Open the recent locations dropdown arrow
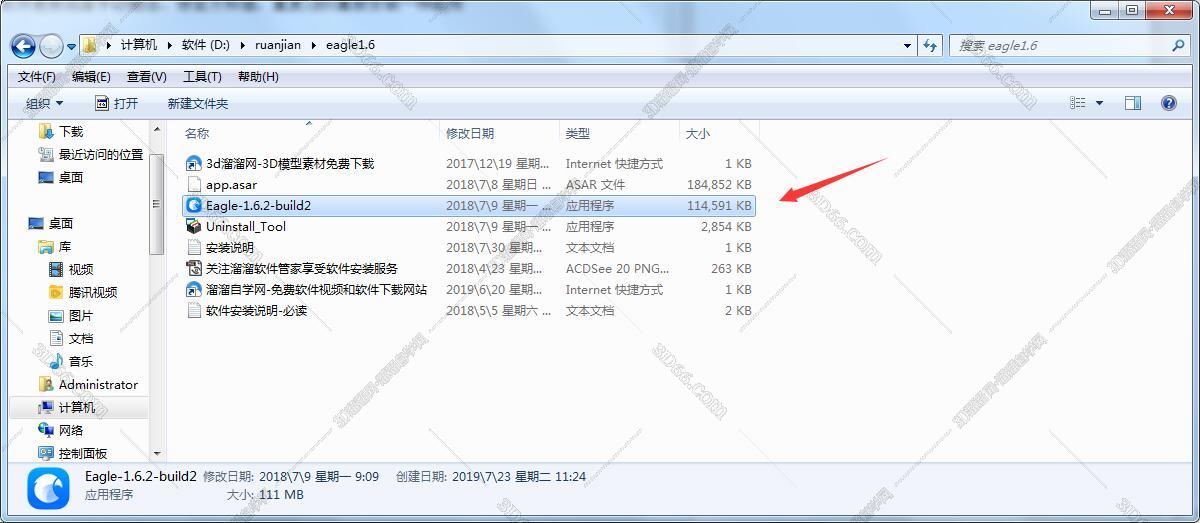The width and height of the screenshot is (1200, 523). point(71,46)
